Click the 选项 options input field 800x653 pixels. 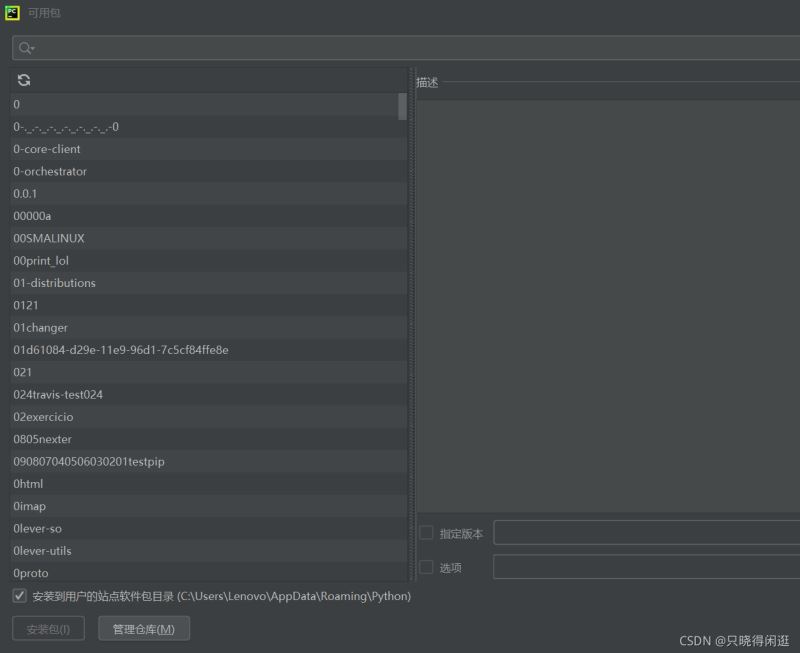coord(646,566)
